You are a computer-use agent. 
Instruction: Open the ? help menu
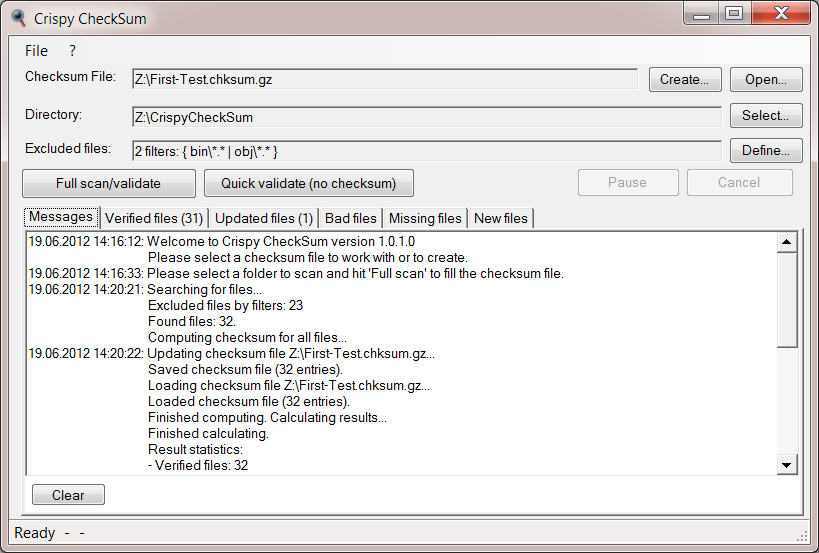(72, 51)
